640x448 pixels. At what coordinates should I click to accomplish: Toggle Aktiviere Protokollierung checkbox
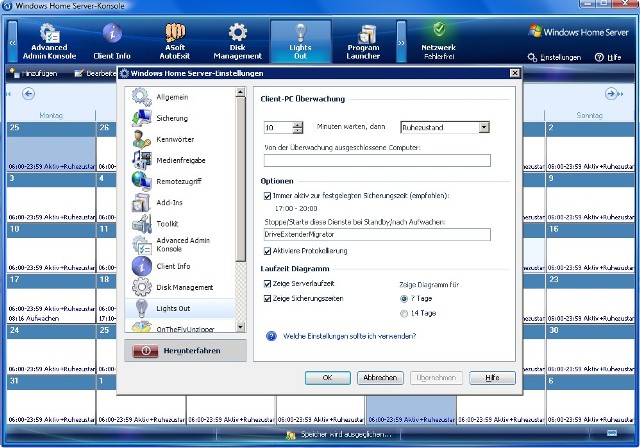point(267,251)
